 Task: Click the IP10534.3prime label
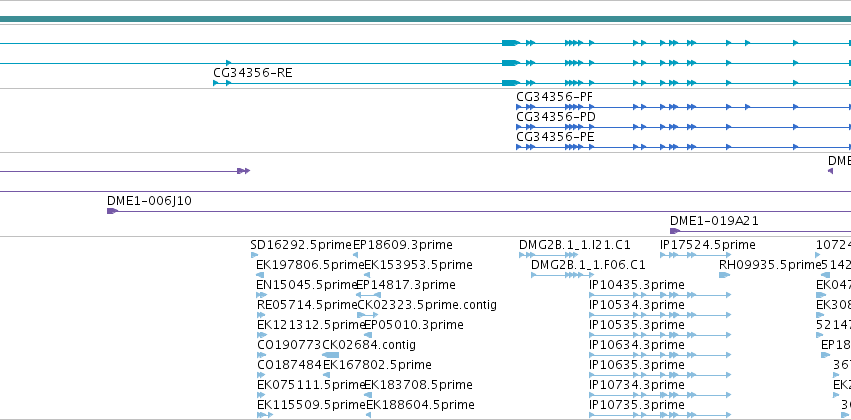[637, 305]
